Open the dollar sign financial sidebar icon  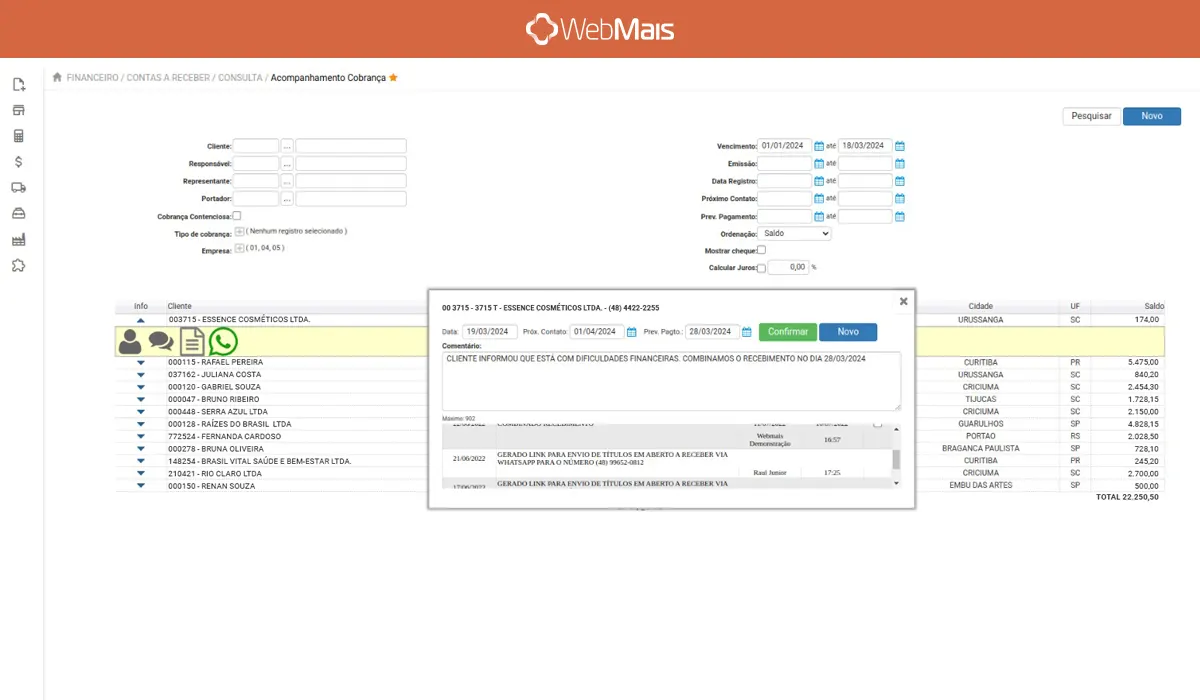tap(18, 161)
